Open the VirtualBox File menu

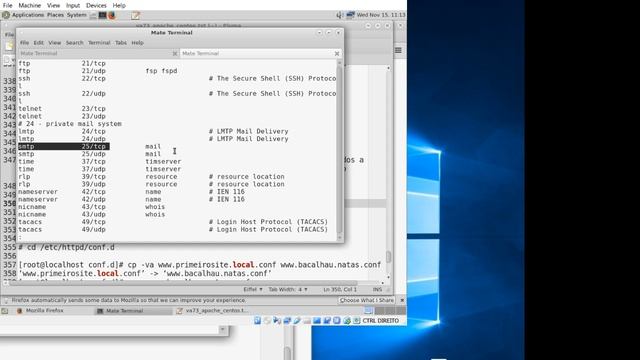[7, 5]
